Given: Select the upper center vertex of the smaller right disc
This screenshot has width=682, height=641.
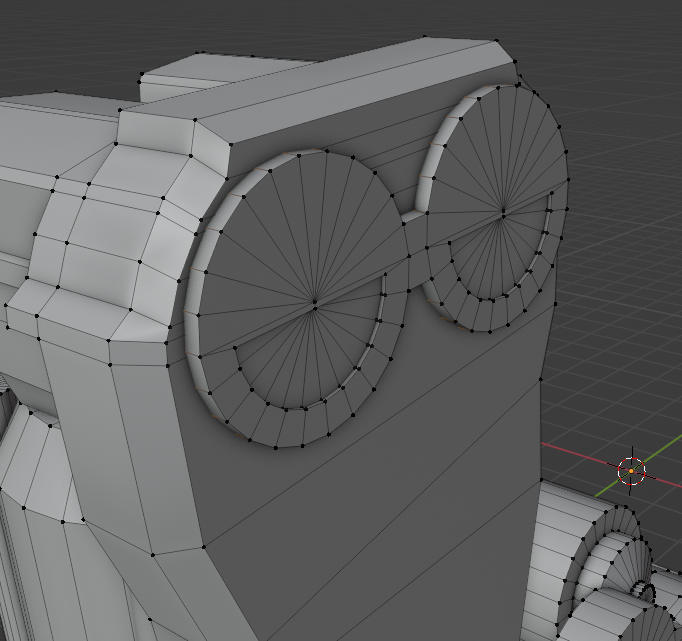Looking at the screenshot, I should pos(504,211).
